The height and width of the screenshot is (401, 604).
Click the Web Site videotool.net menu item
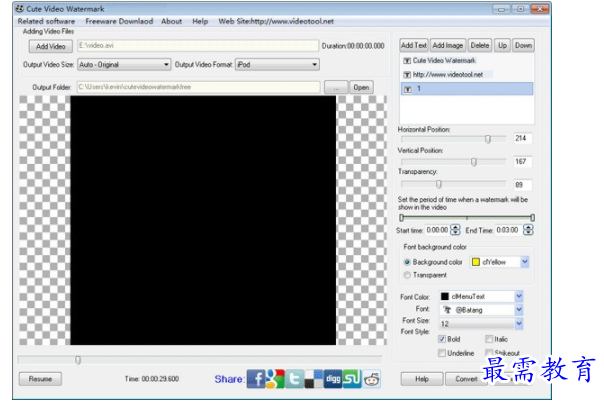click(x=276, y=21)
